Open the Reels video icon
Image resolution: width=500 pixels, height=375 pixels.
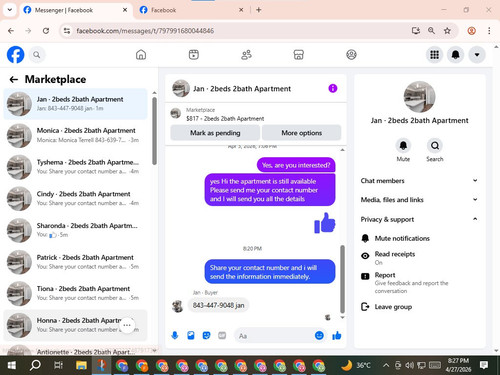[x=194, y=55]
